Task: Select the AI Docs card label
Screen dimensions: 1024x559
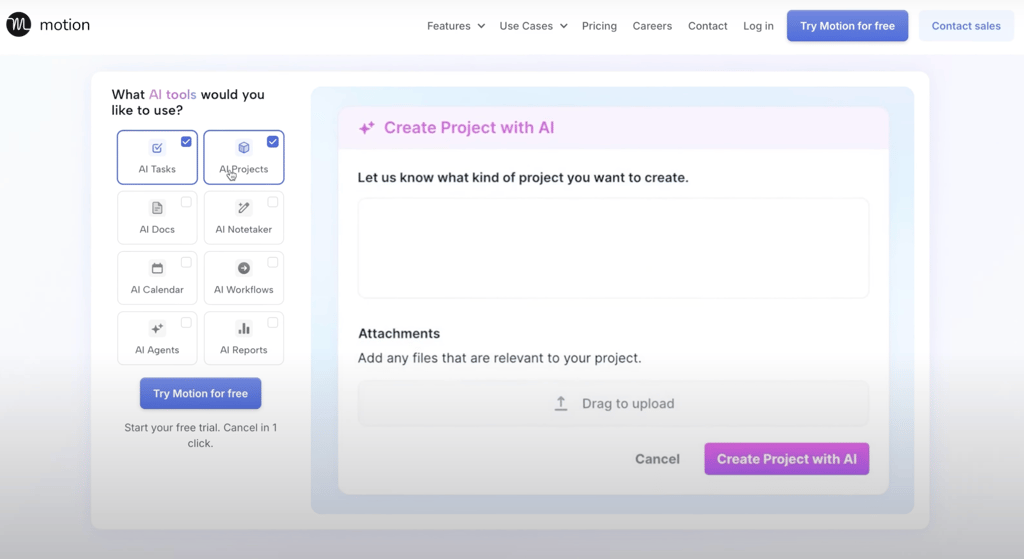Action: click(x=157, y=229)
